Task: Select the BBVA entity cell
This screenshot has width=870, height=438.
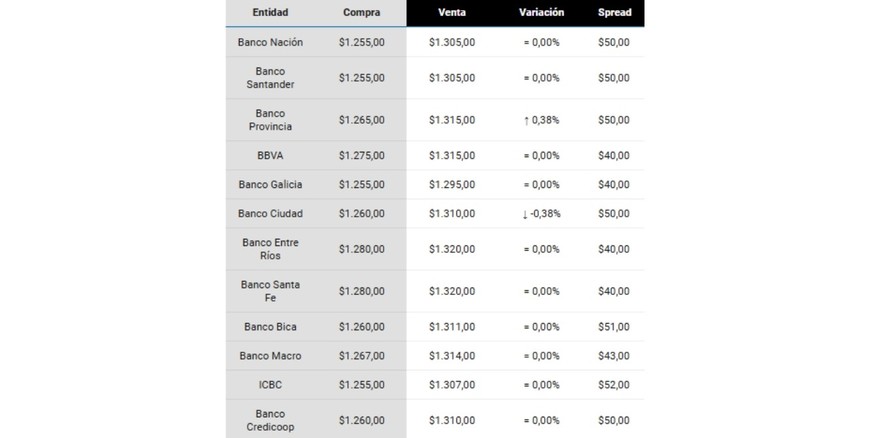Action: (x=270, y=156)
